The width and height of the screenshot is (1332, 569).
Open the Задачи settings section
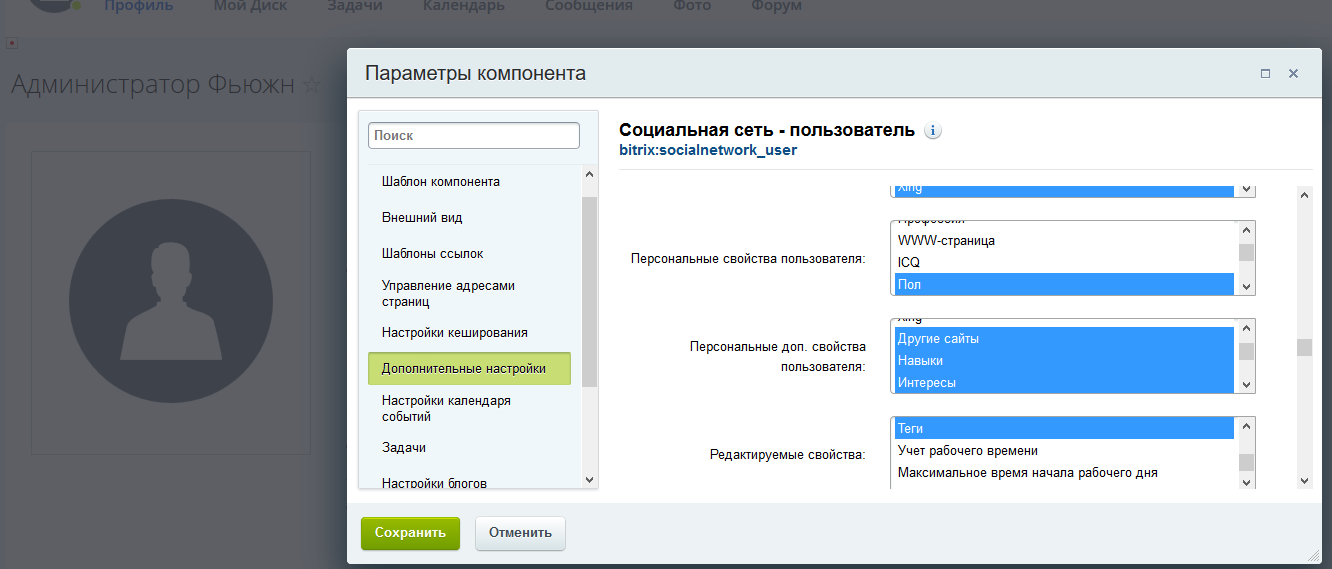click(x=404, y=448)
